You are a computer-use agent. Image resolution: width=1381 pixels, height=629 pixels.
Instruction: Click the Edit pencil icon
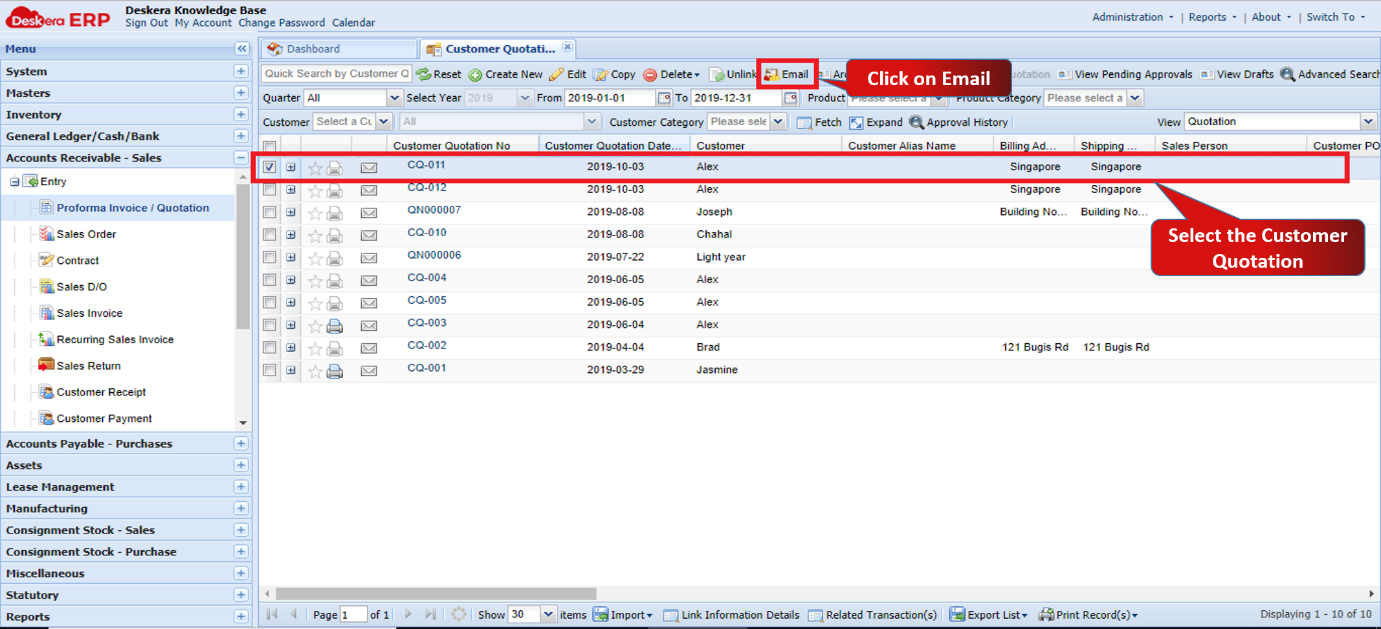coord(557,74)
